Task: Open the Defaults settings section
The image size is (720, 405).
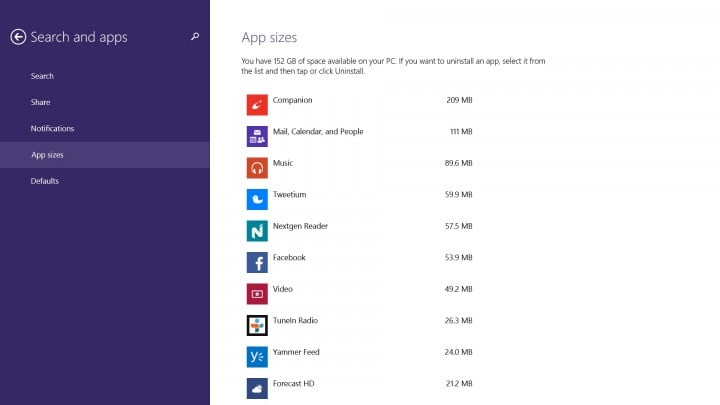Action: (105, 181)
